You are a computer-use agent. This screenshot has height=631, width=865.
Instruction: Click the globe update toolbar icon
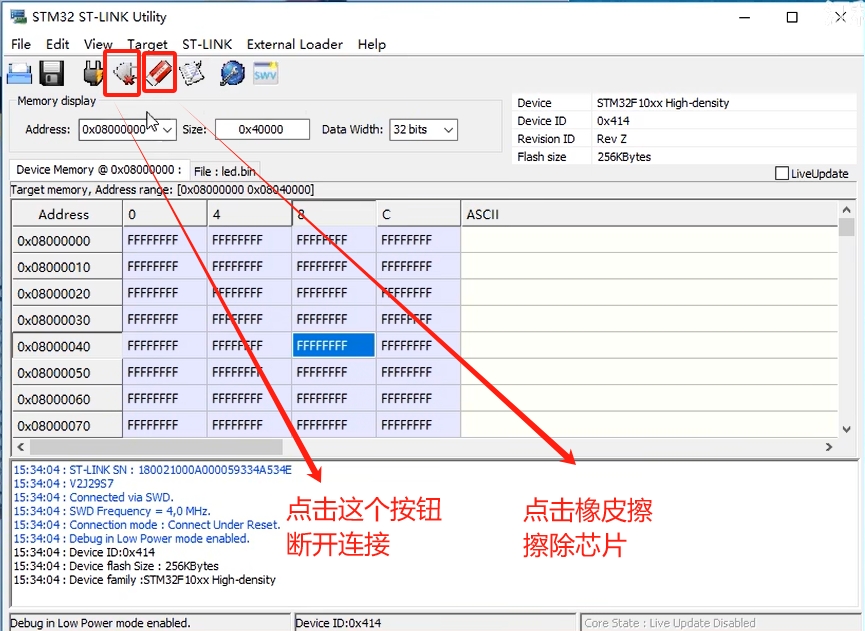pos(232,73)
